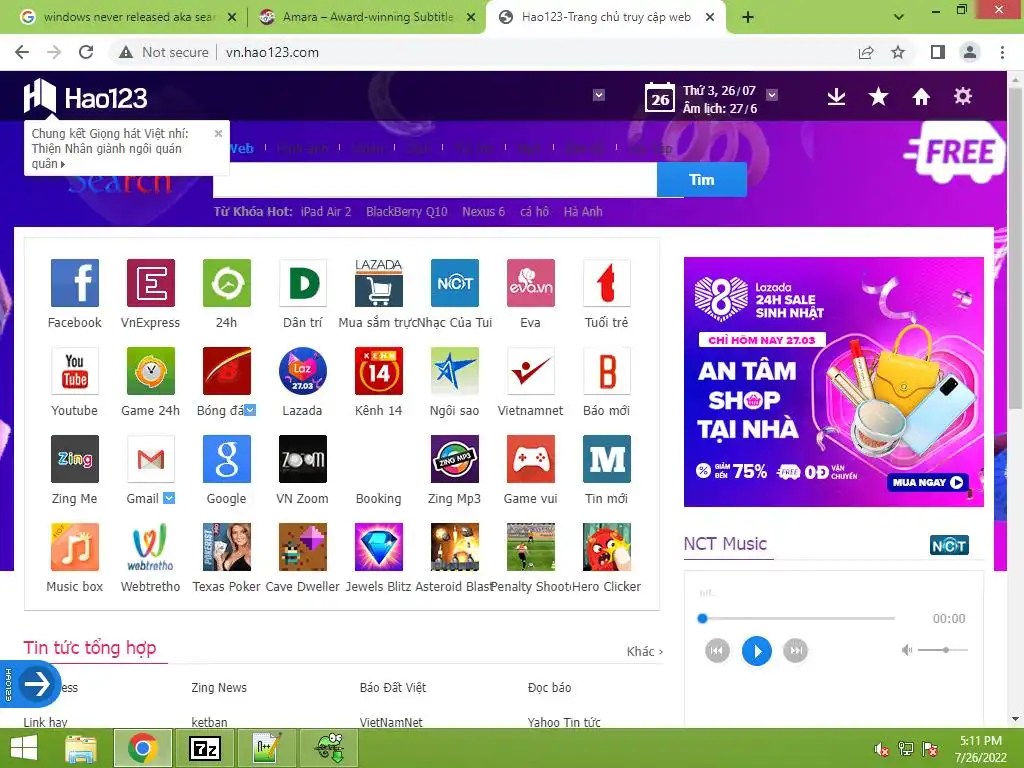Image resolution: width=1024 pixels, height=768 pixels.
Task: Open the Báo Đất Việt link
Action: pyautogui.click(x=392, y=688)
